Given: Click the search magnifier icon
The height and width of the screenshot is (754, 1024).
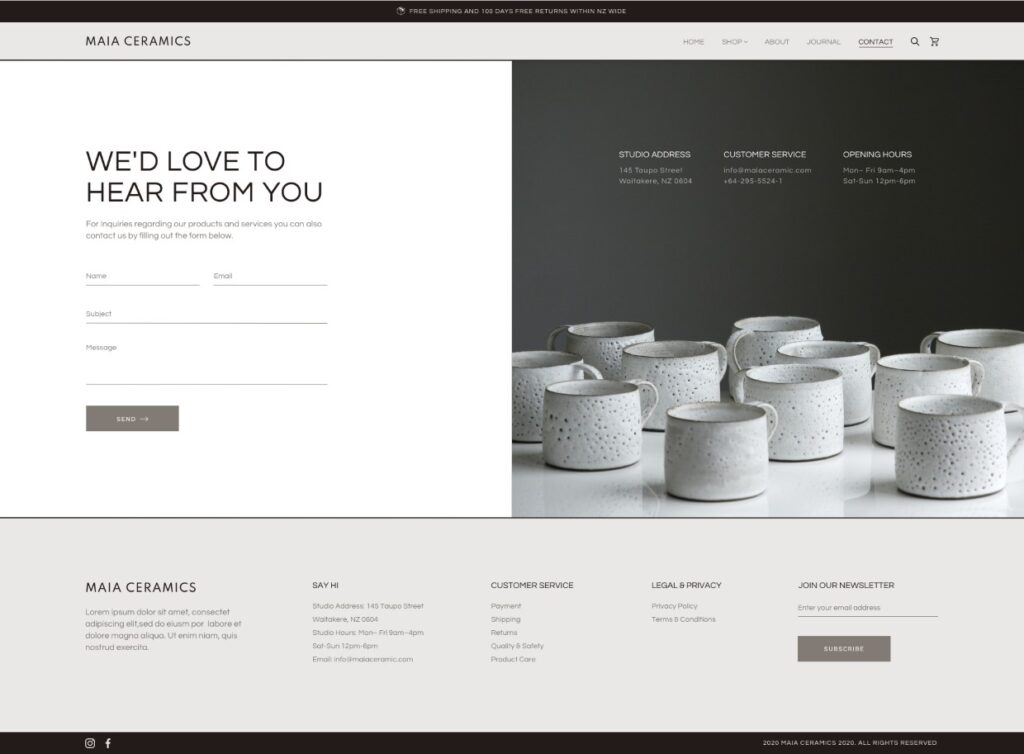Looking at the screenshot, I should pos(915,42).
